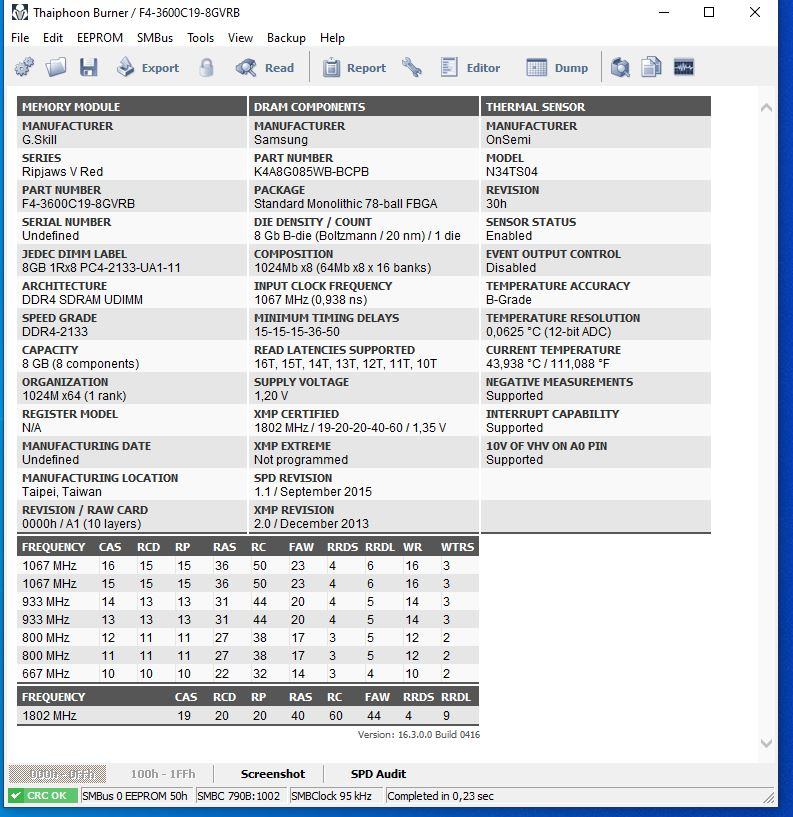Open the Report view from toolbar
Viewport: 793px width, 817px height.
tap(354, 68)
